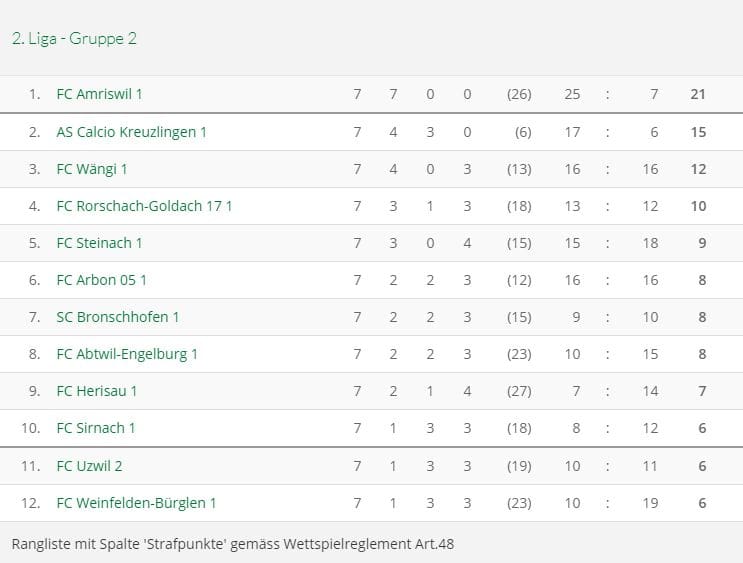Click FC Amriswil's penalty points (26)
Viewport: 743px width, 563px height.
pyautogui.click(x=519, y=94)
